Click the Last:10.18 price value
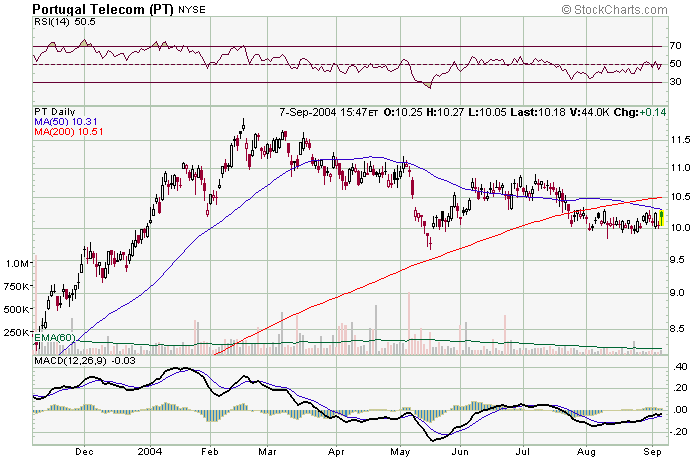Viewport: 700px width, 462px height. pos(538,112)
